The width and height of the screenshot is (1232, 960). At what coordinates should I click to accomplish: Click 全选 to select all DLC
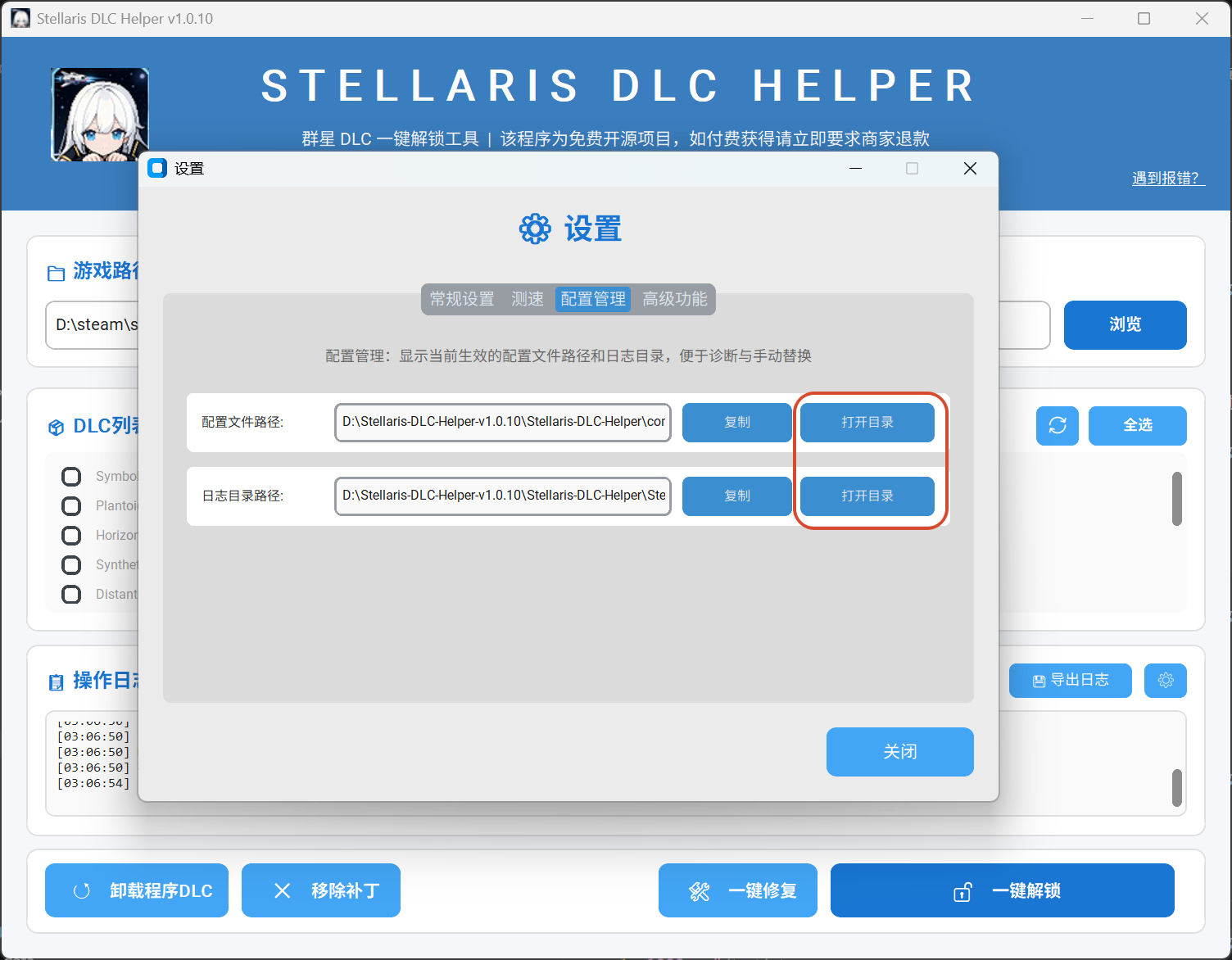[x=1138, y=426]
